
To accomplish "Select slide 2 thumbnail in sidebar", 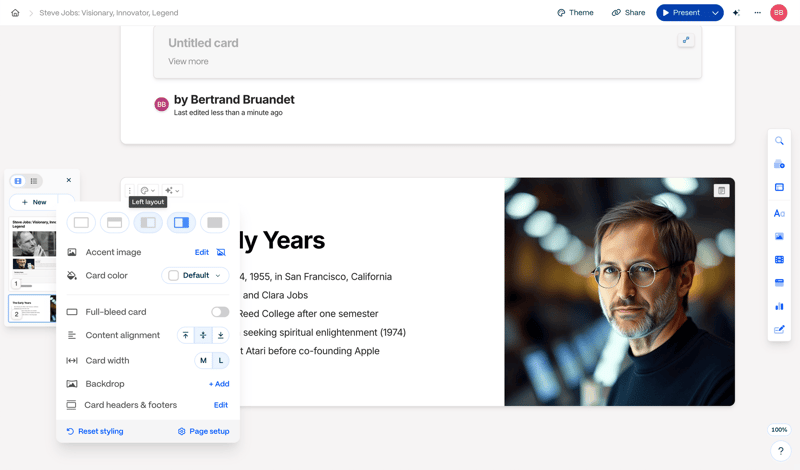I will [32, 308].
